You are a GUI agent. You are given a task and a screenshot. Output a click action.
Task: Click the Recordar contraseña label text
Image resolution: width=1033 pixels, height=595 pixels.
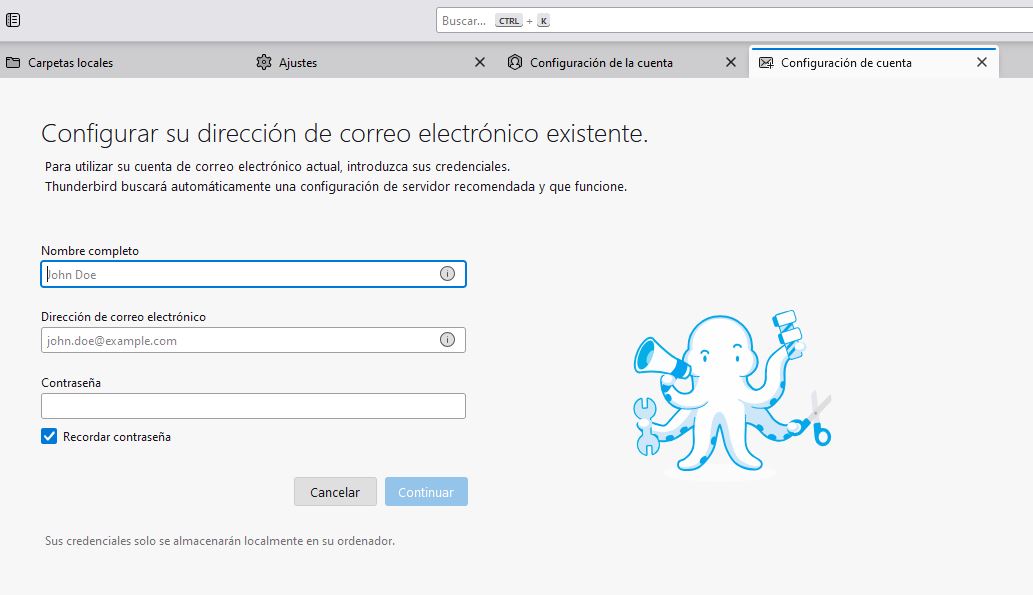coord(117,437)
